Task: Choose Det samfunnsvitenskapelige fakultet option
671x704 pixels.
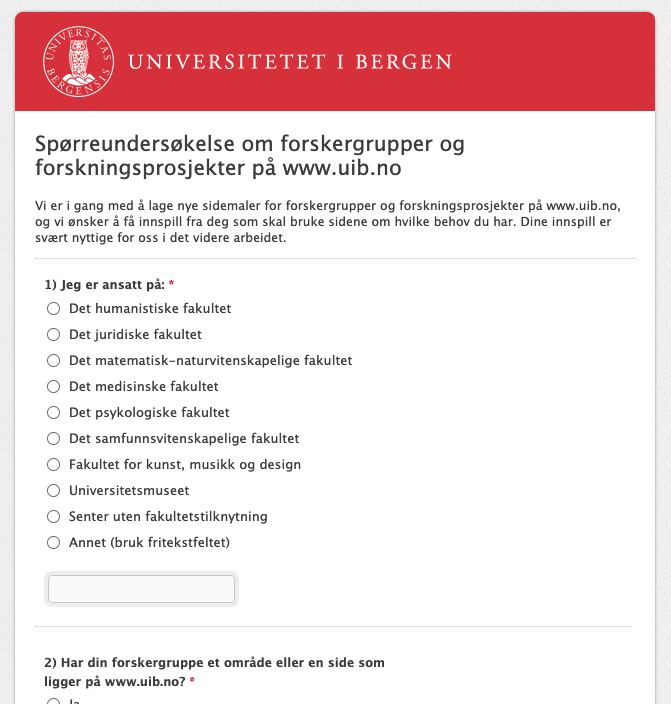Action: click(x=54, y=438)
